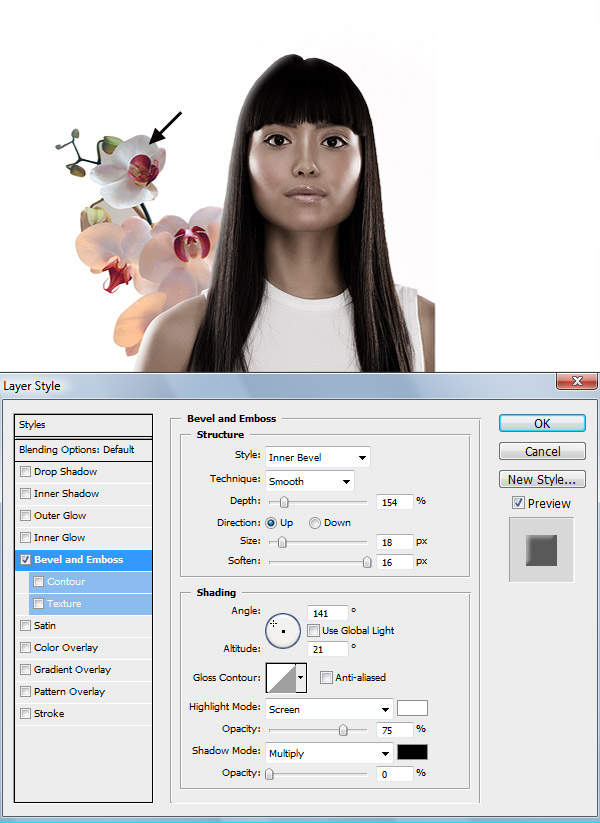Click the angle and altitude dial
Screen dimensions: 600x823
click(283, 630)
